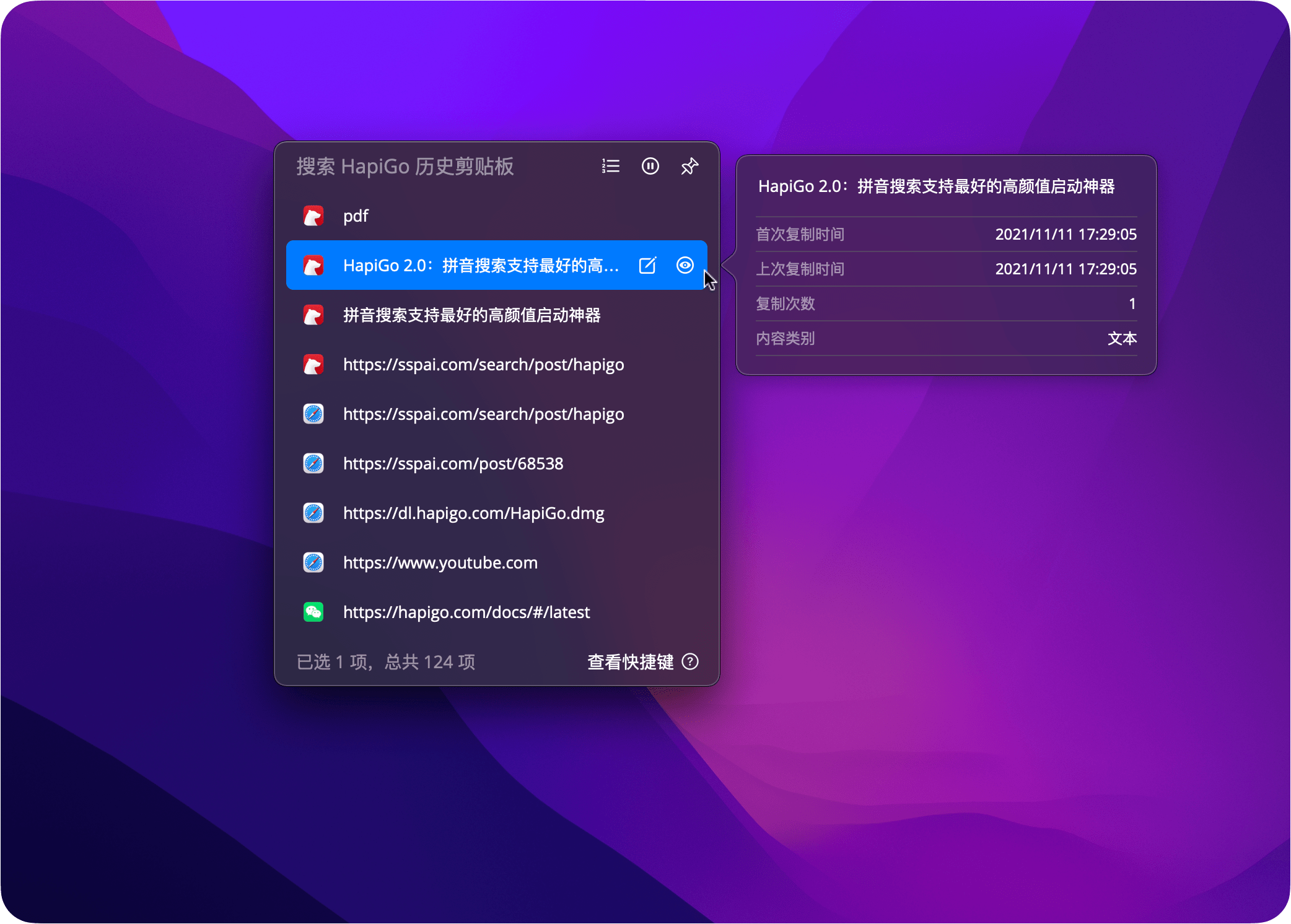Image resolution: width=1291 pixels, height=924 pixels.
Task: Pin the clipboard window with the pin icon
Action: point(689,166)
